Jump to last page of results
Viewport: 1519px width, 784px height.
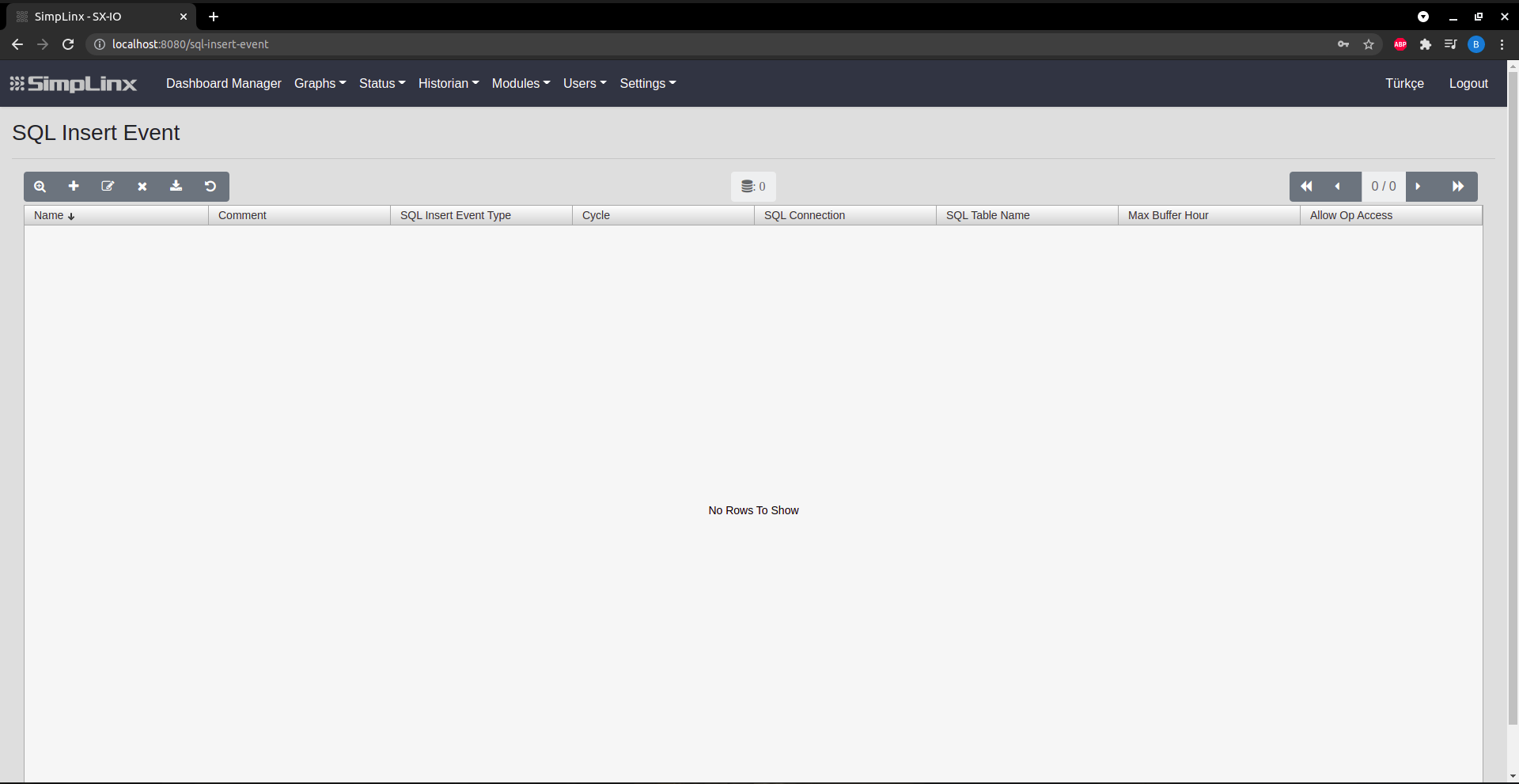click(1457, 187)
